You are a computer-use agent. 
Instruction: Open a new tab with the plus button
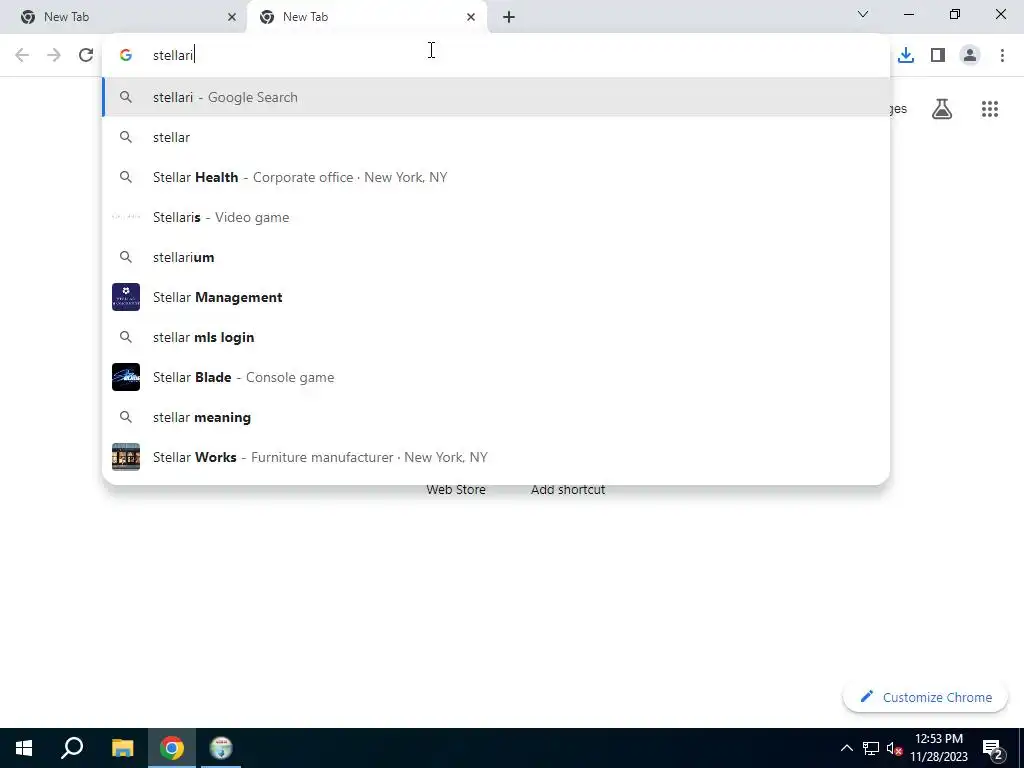click(509, 17)
